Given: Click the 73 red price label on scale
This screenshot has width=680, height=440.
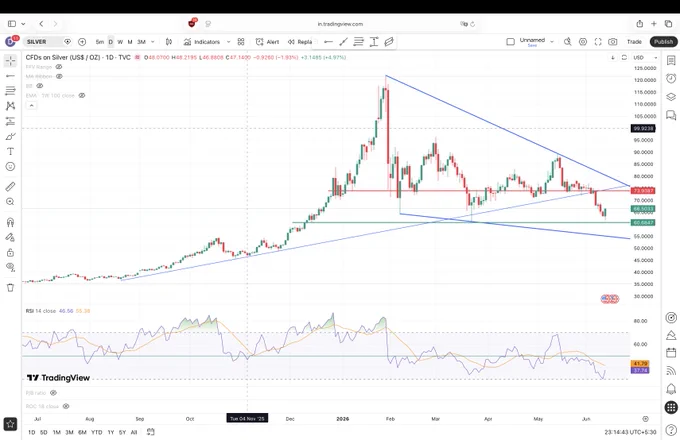Looking at the screenshot, I should click(x=643, y=191).
